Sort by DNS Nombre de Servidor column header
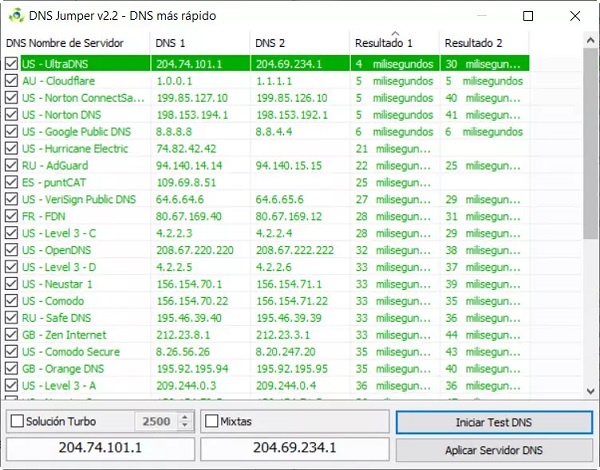This screenshot has width=600, height=470. pyautogui.click(x=76, y=43)
